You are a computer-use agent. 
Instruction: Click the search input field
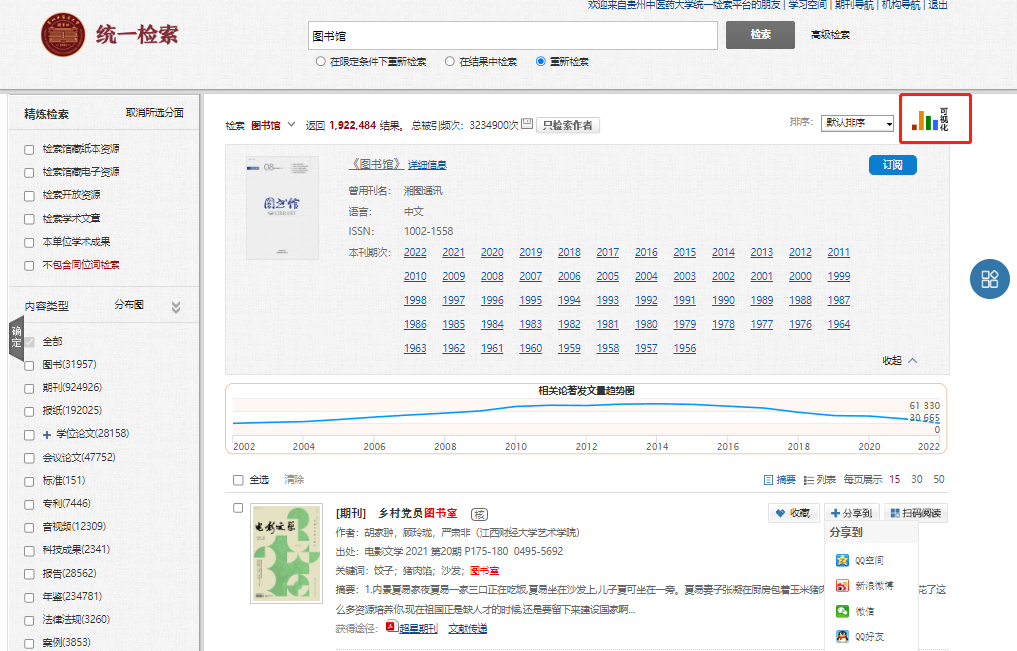pyautogui.click(x=512, y=35)
